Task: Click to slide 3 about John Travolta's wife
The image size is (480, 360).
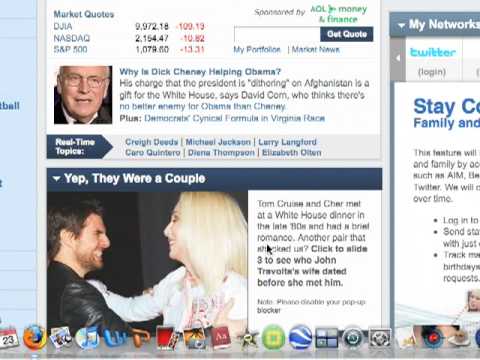Action: 312,266
